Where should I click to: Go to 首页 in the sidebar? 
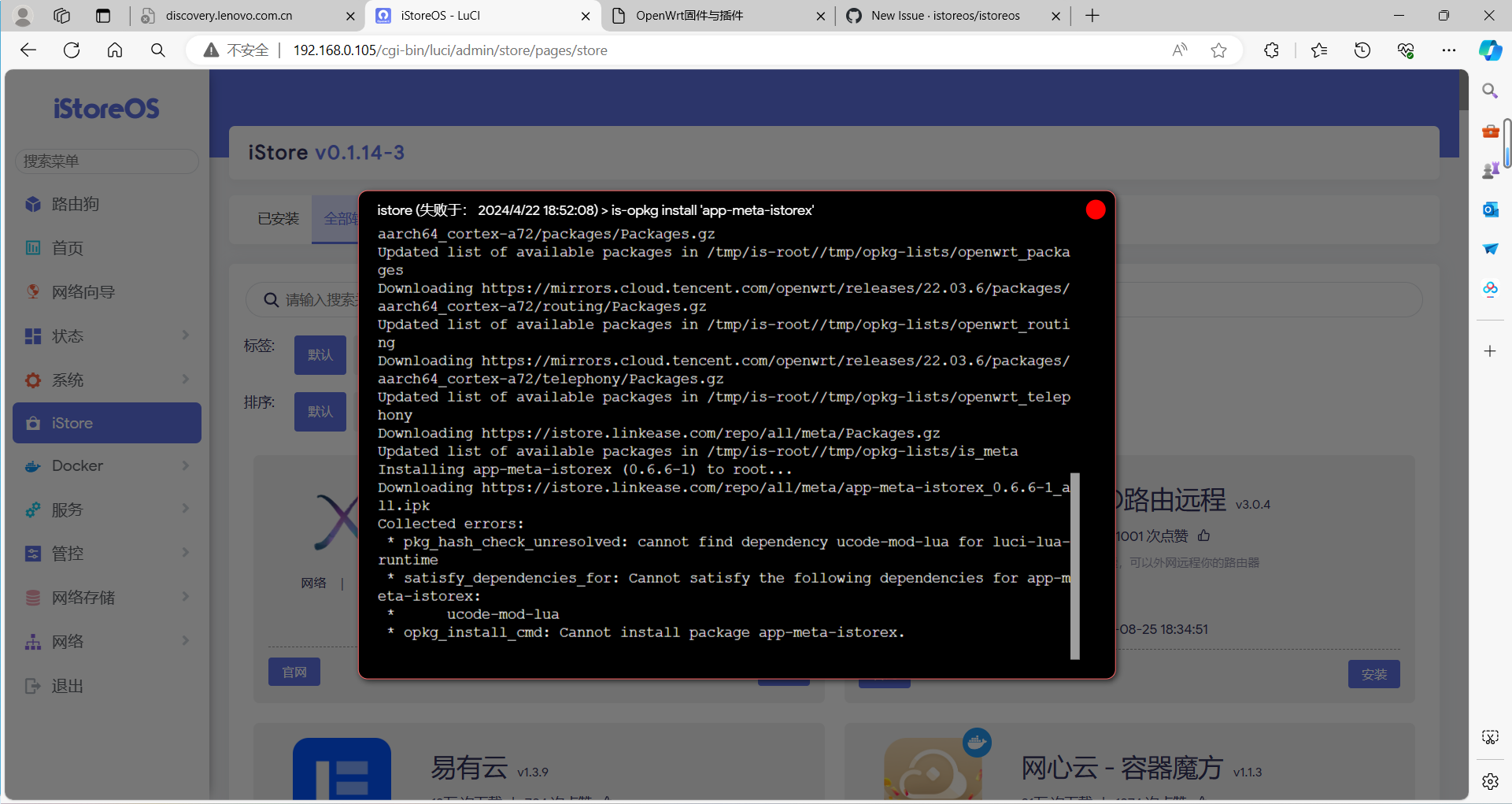68,249
